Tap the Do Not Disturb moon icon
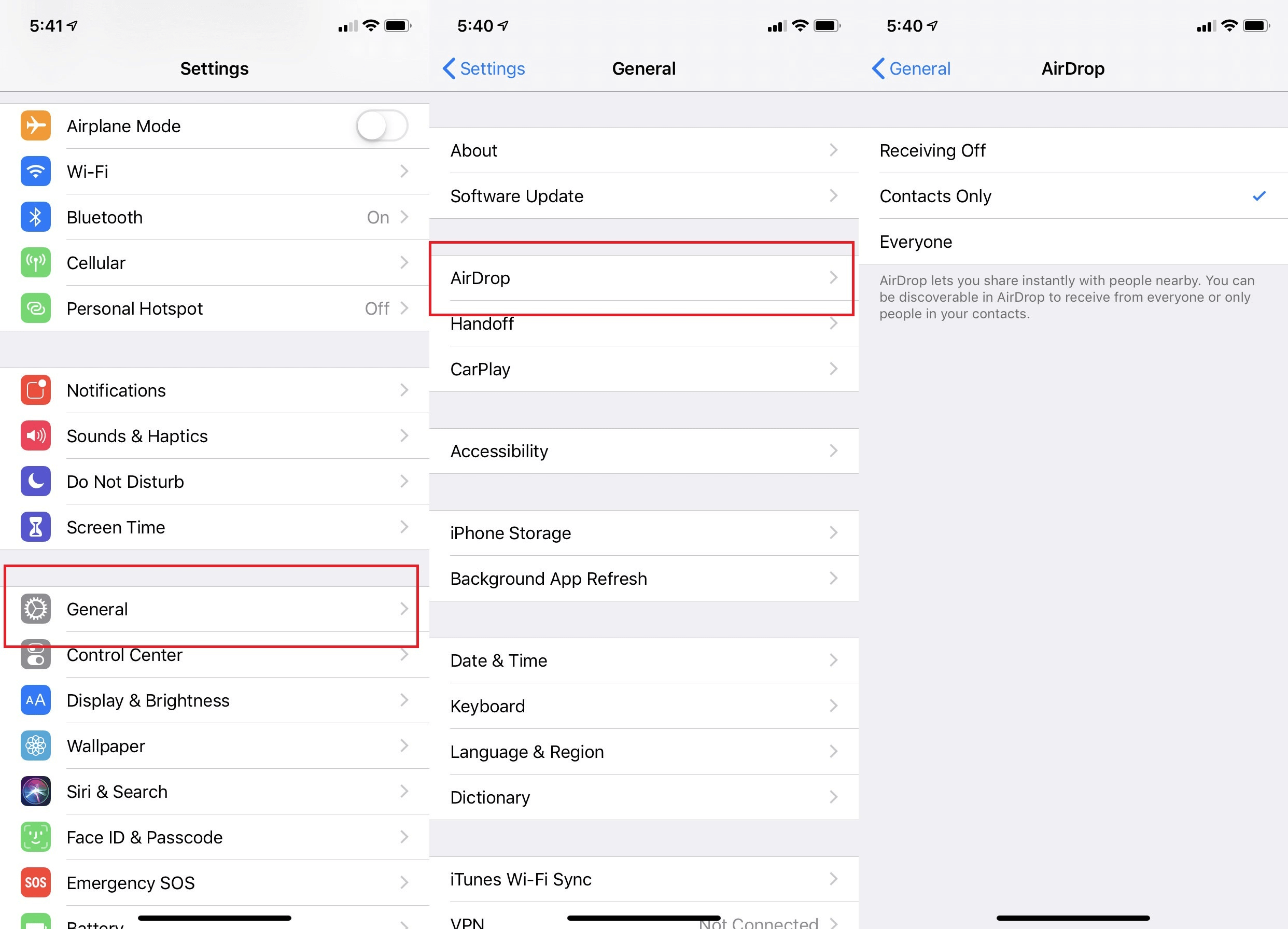The width and height of the screenshot is (1288, 929). 35,481
